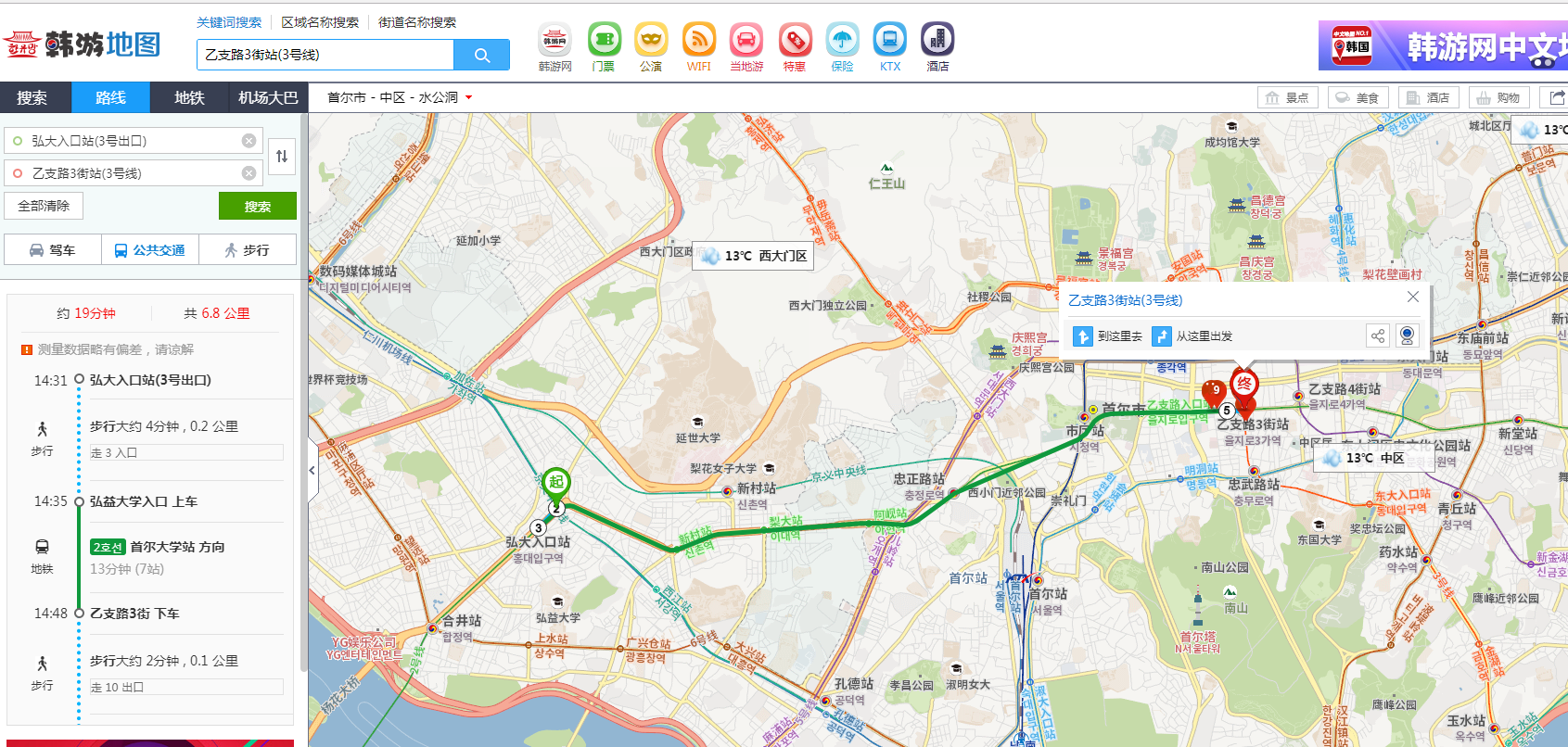This screenshot has height=747, width=1568.
Task: Click the keyword search input field
Action: pos(325,55)
